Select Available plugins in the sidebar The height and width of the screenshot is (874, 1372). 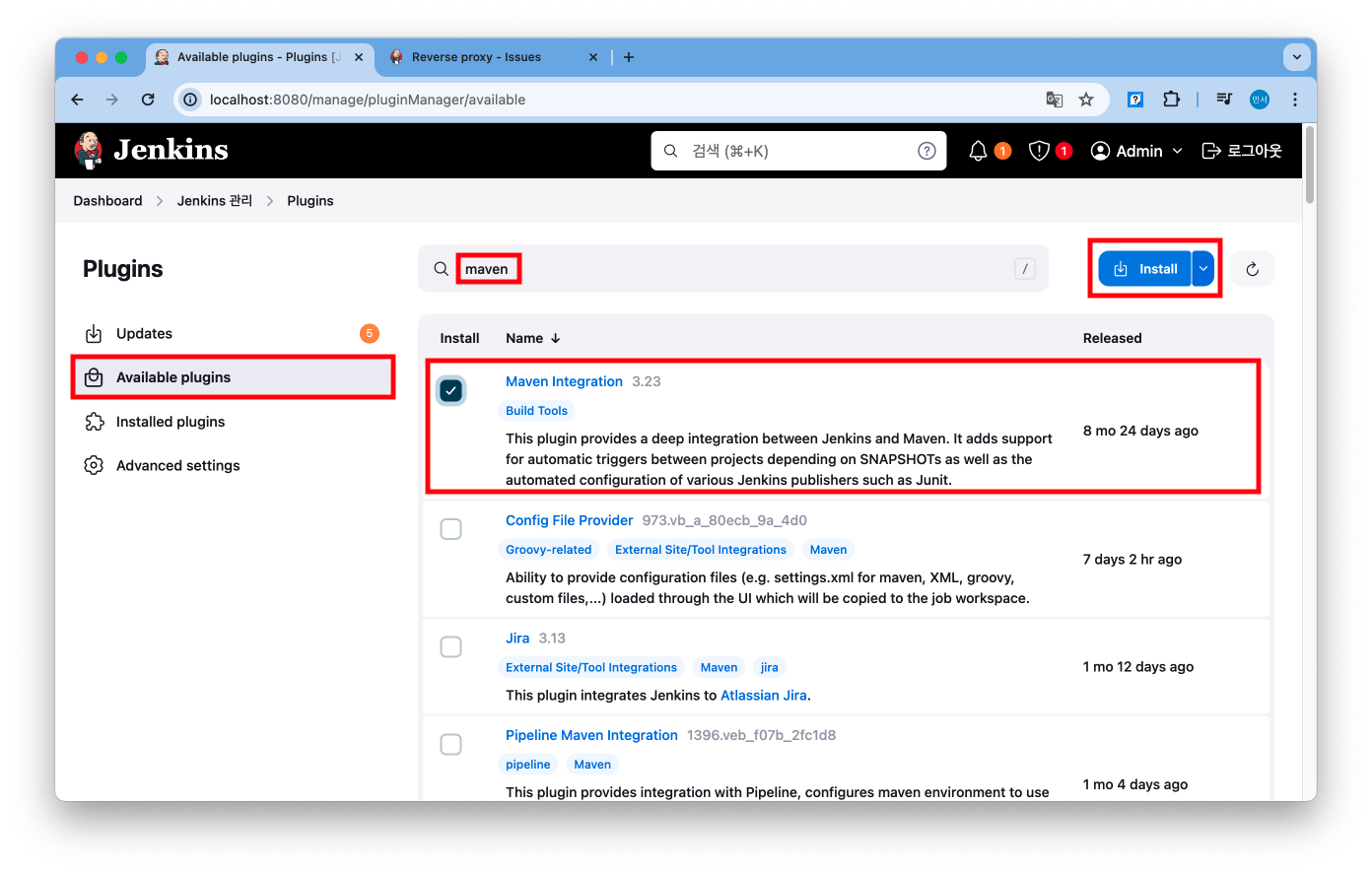coord(233,377)
